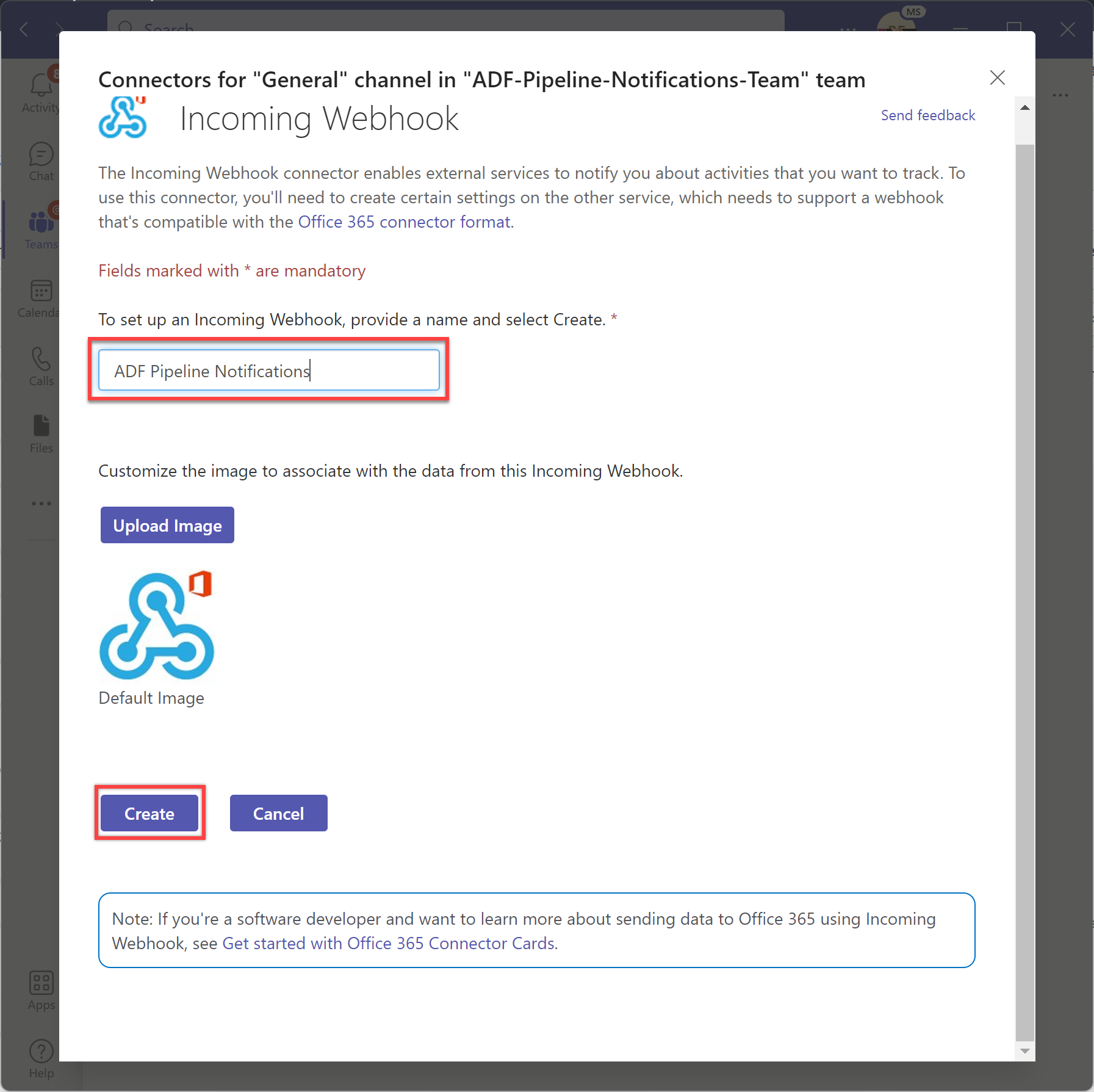Screen dimensions: 1094x1092
Task: Open the Activity bell icon
Action: point(41,85)
